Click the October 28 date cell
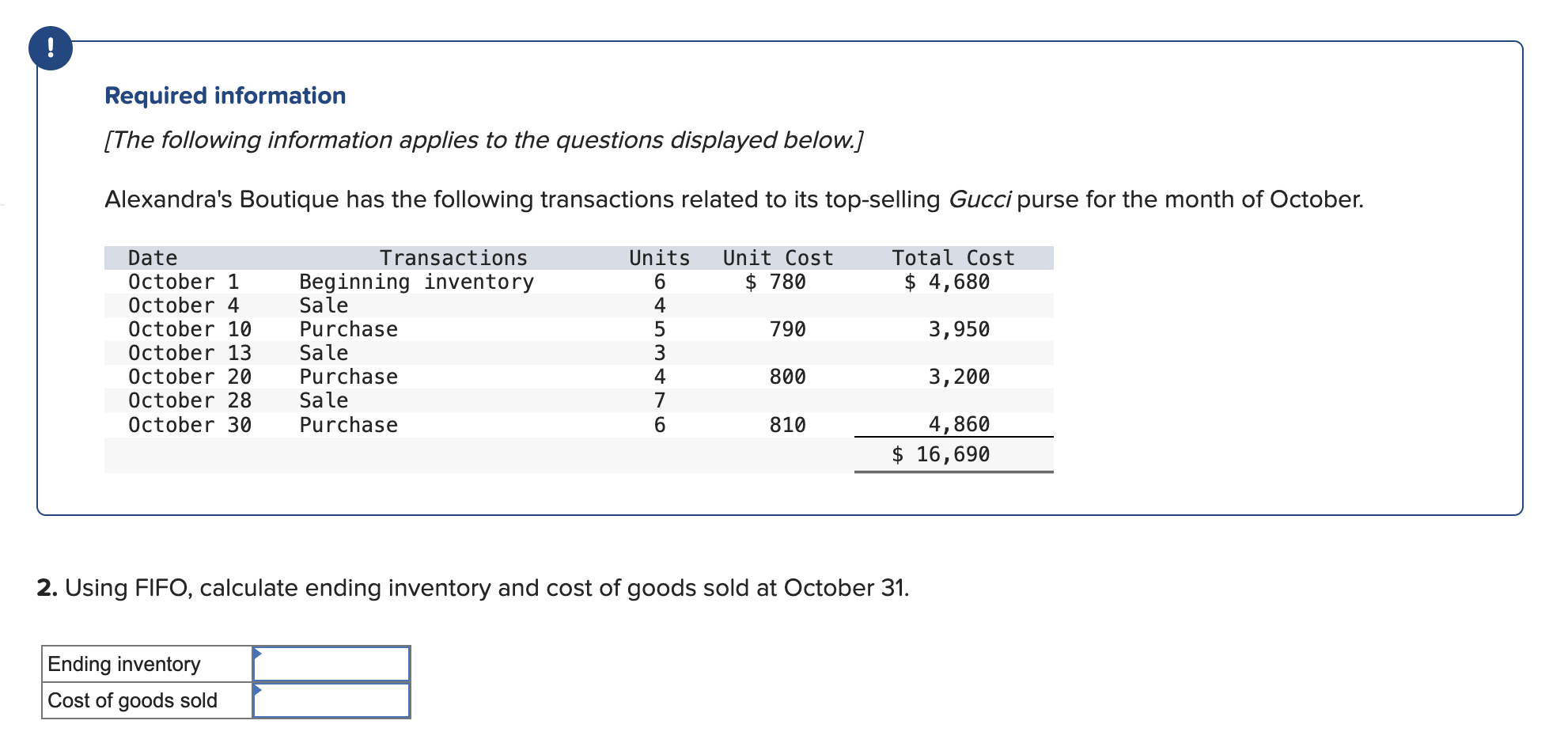Image resolution: width=1568 pixels, height=747 pixels. coord(190,400)
